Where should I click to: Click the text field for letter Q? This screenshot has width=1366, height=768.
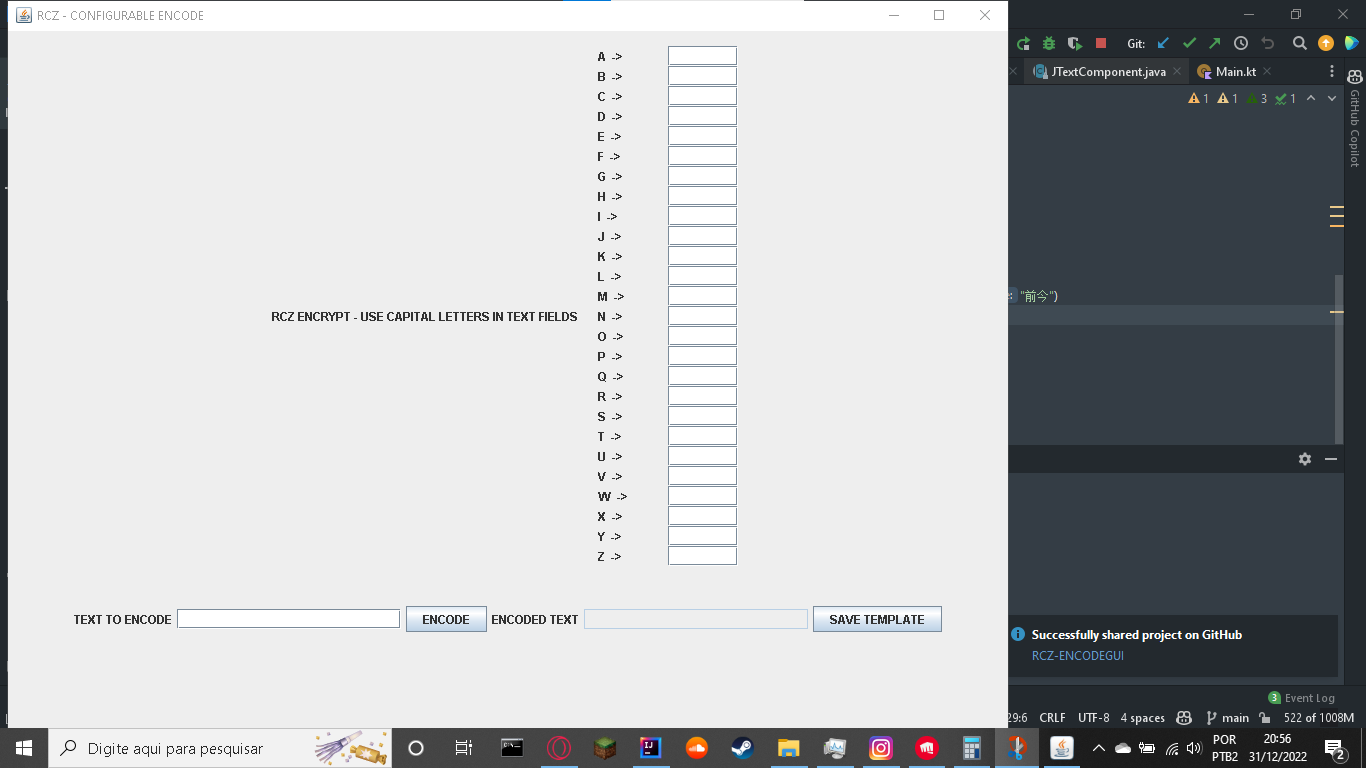click(702, 376)
